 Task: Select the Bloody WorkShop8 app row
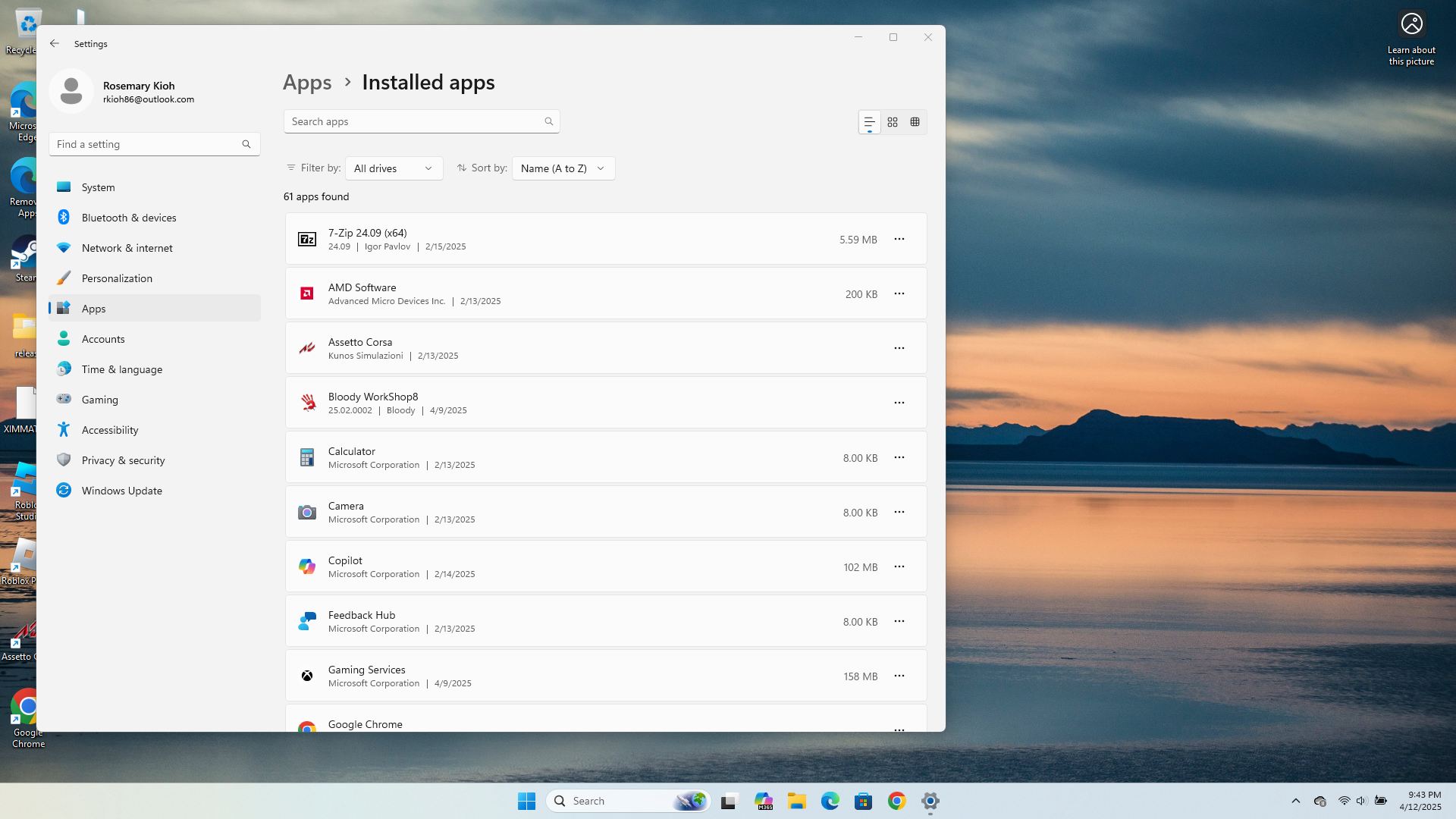pos(606,403)
